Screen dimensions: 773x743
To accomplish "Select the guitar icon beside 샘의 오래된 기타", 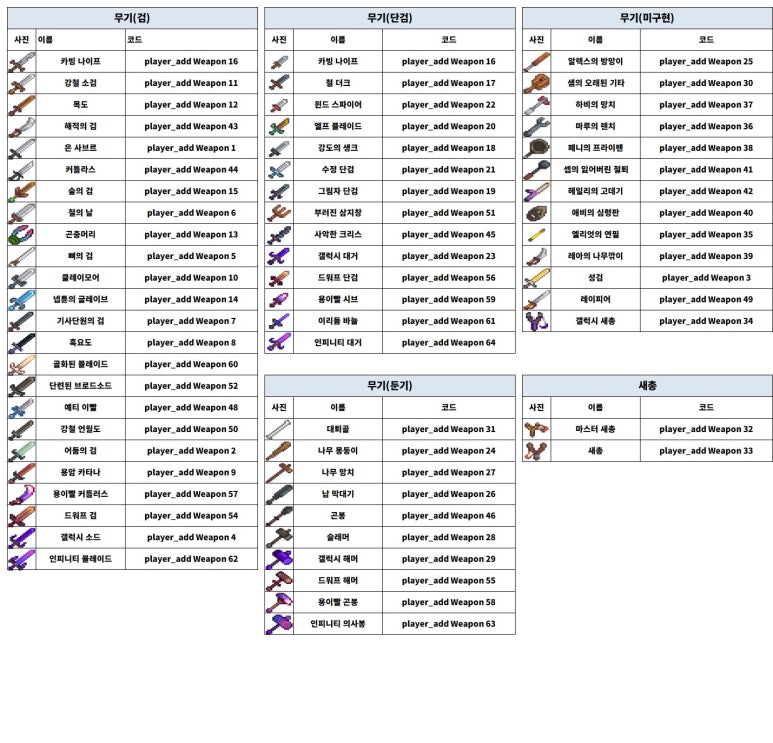I will click(537, 83).
